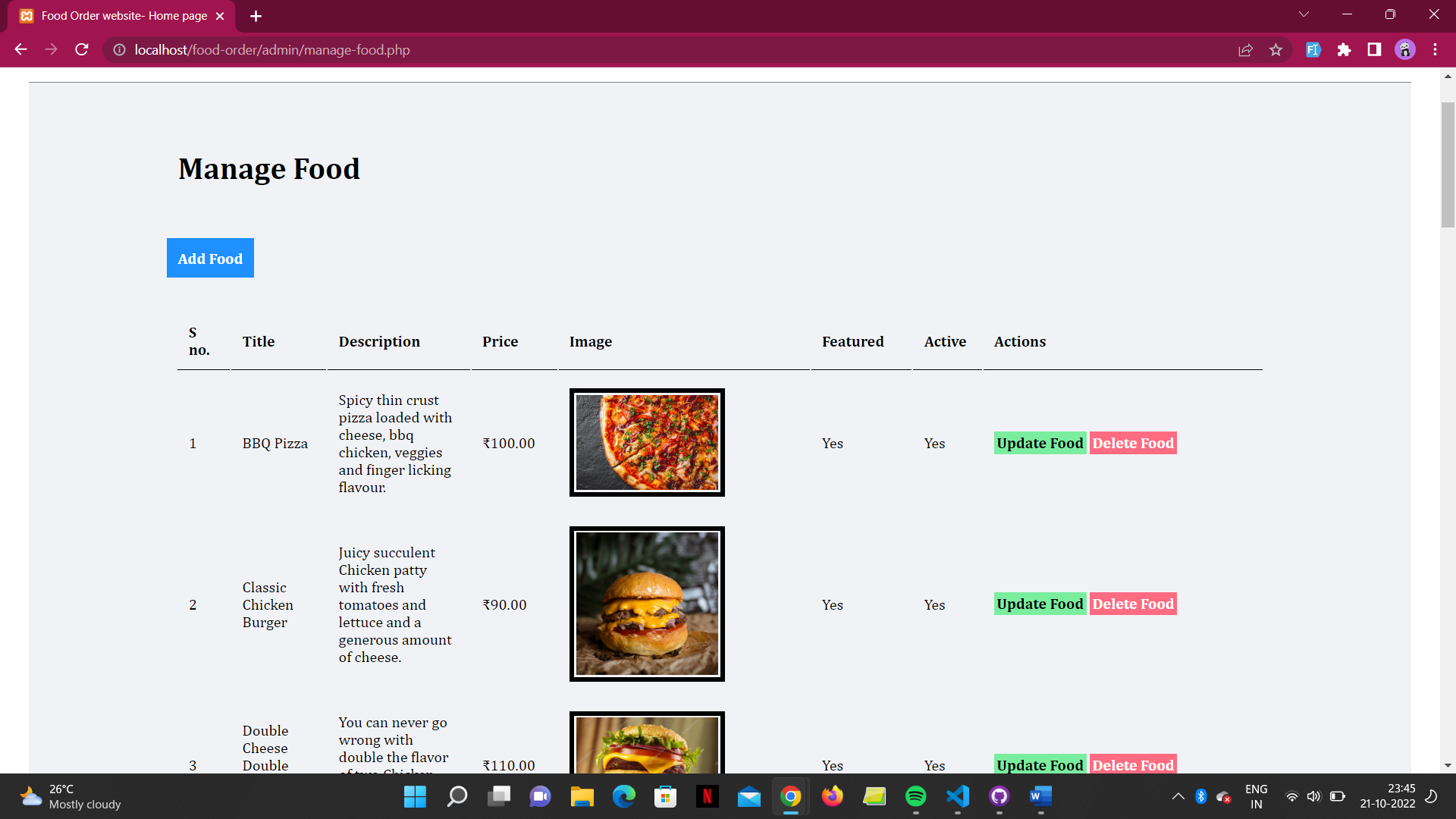
Task: Select the Food Order website tab
Action: 121,15
